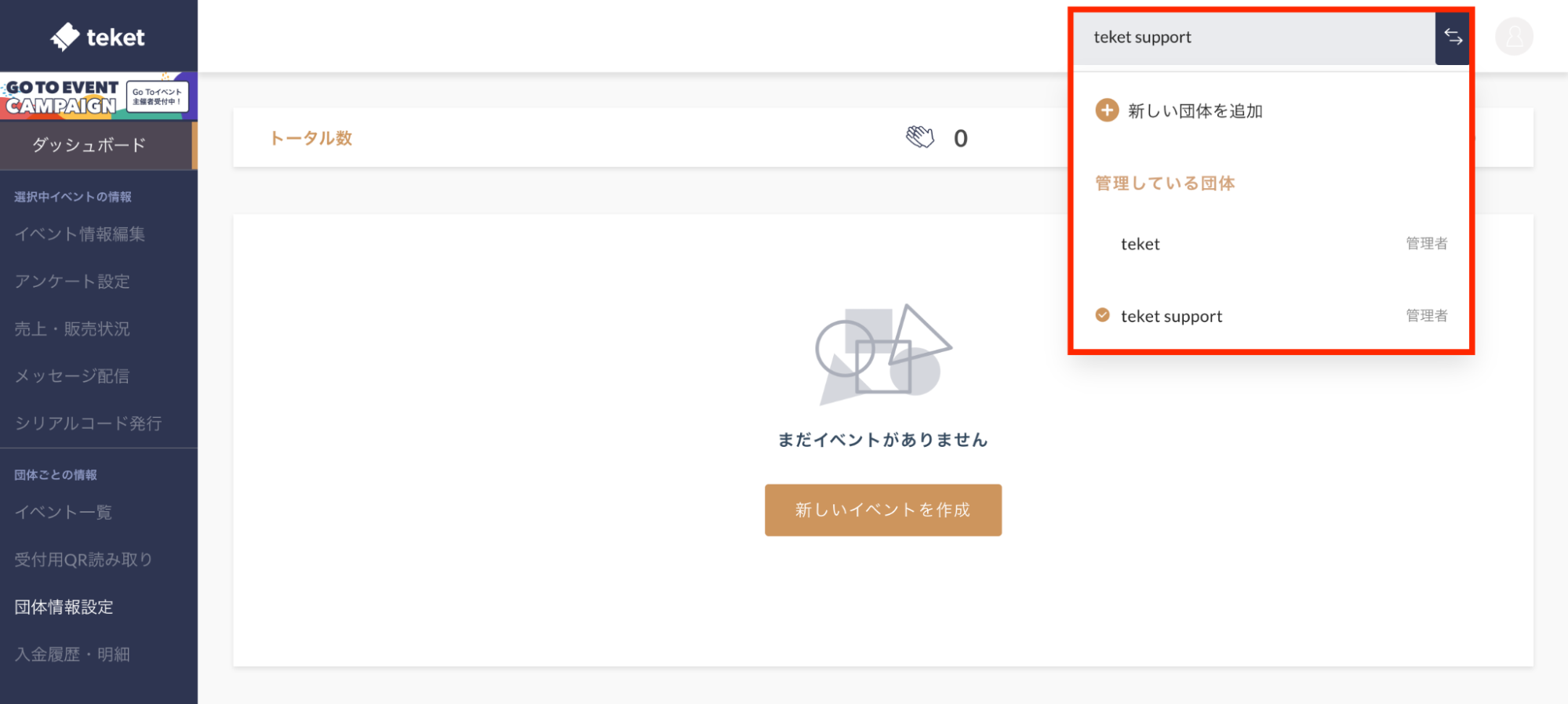The image size is (1568, 704).
Task: Click the teket support organization selector field
Action: (x=1254, y=38)
